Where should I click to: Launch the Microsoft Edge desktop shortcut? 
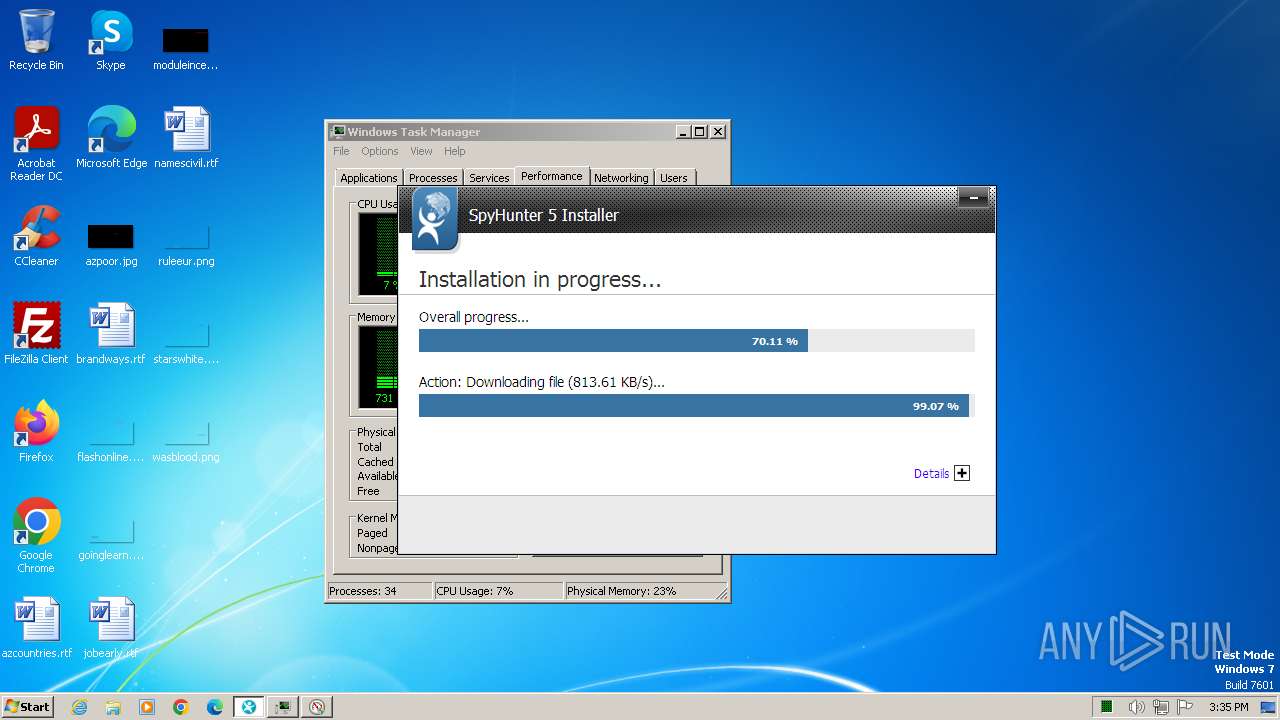tap(111, 138)
